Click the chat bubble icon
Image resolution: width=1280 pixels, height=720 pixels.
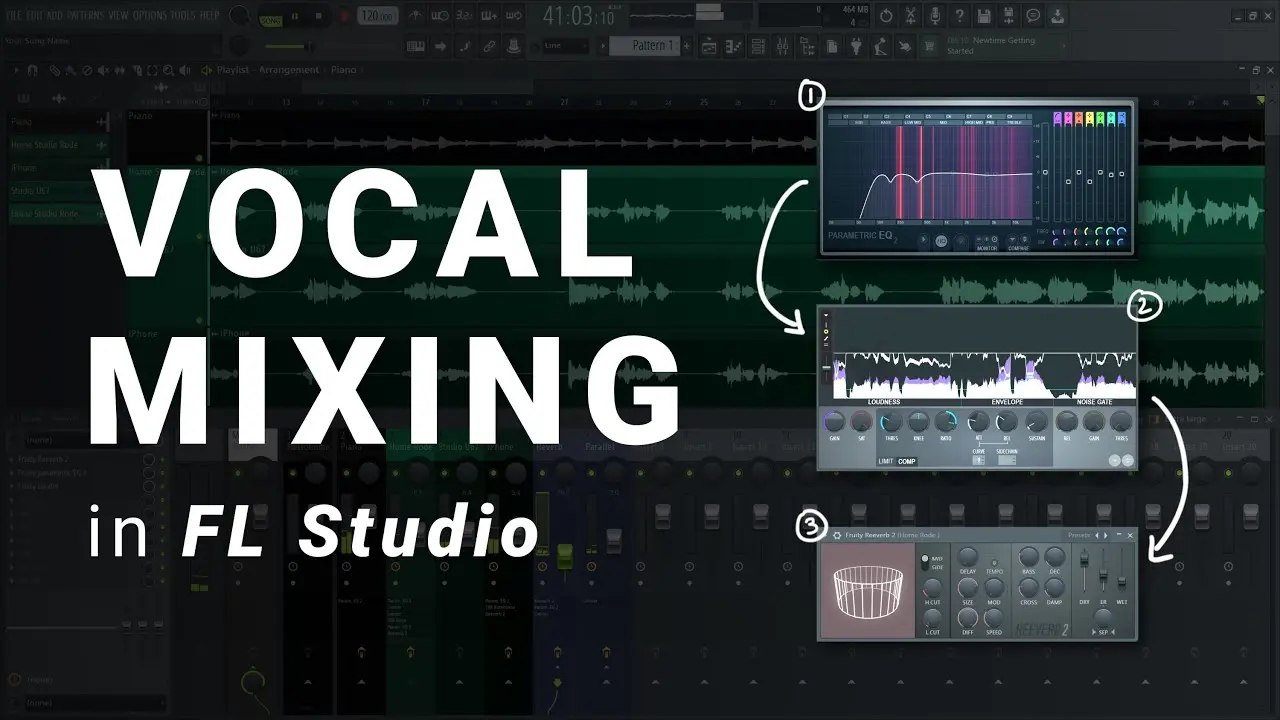pos(1033,16)
